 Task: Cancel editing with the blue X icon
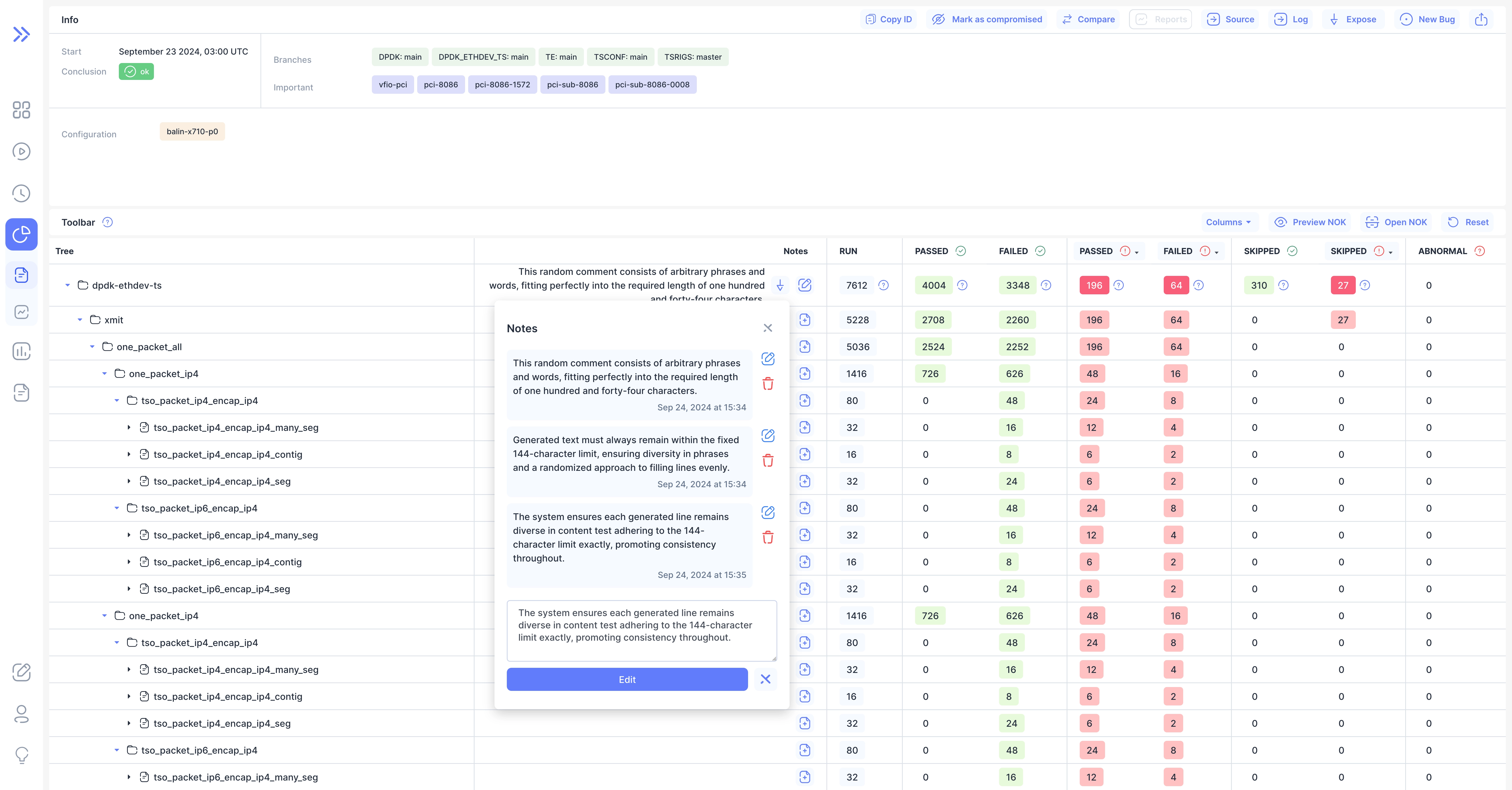pyautogui.click(x=765, y=679)
